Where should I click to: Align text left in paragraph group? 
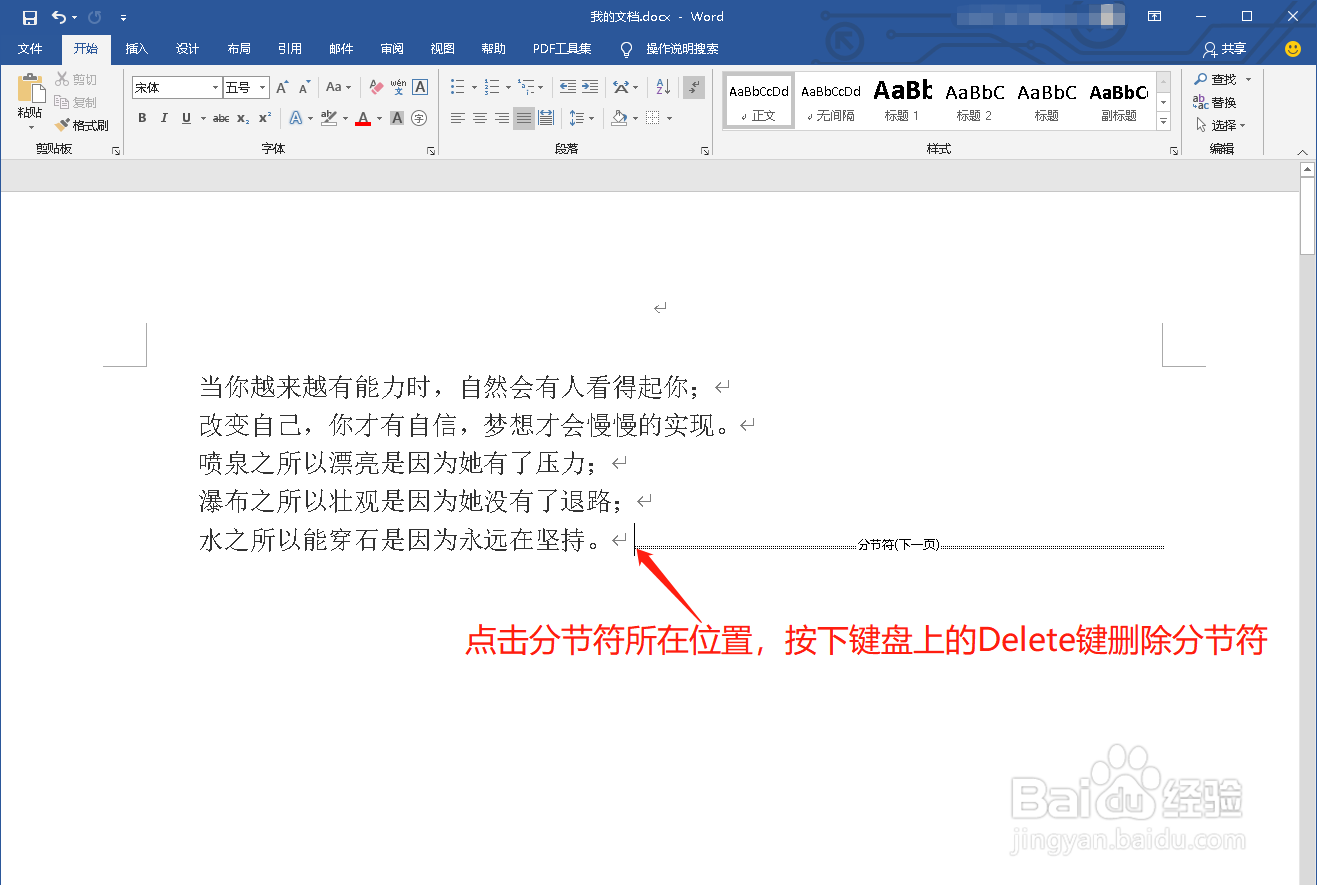tap(458, 118)
